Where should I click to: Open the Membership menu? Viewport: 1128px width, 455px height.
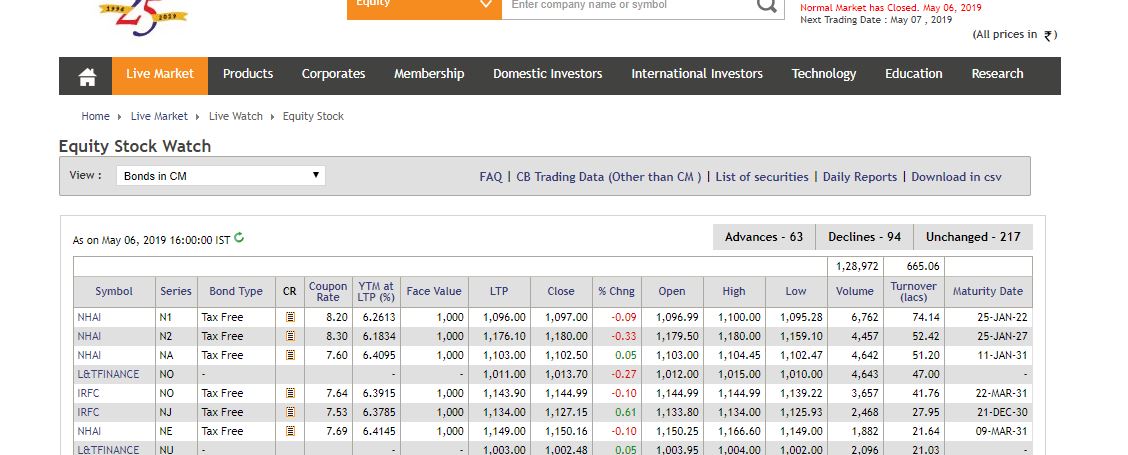tap(429, 73)
